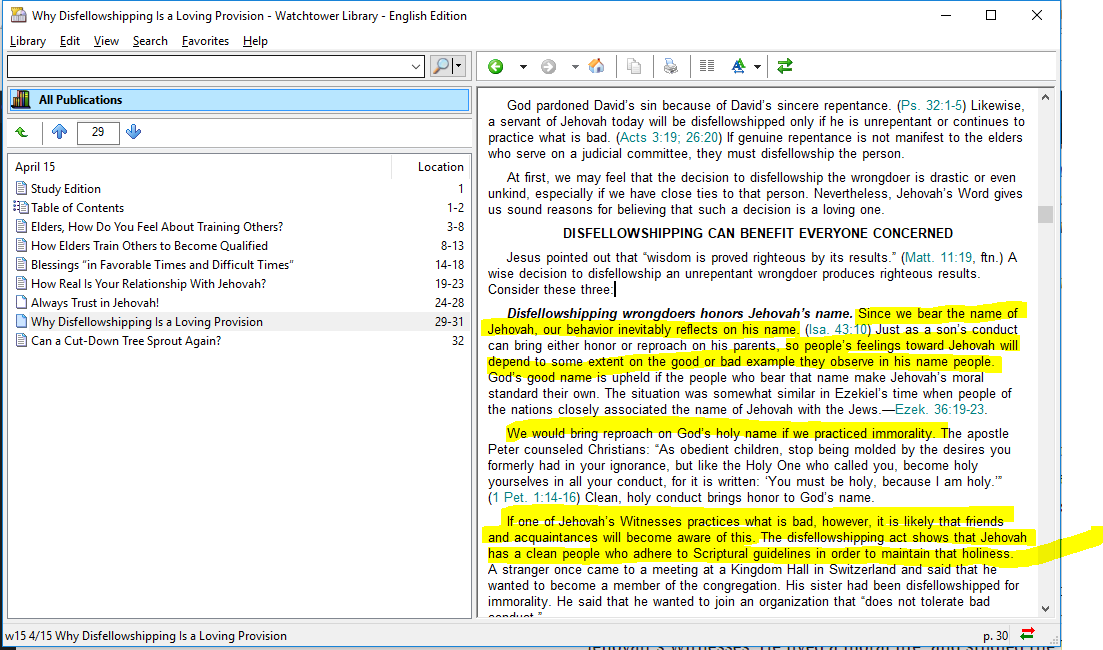Open the Favorites menu
This screenshot has height=650, width=1103.
tap(205, 41)
